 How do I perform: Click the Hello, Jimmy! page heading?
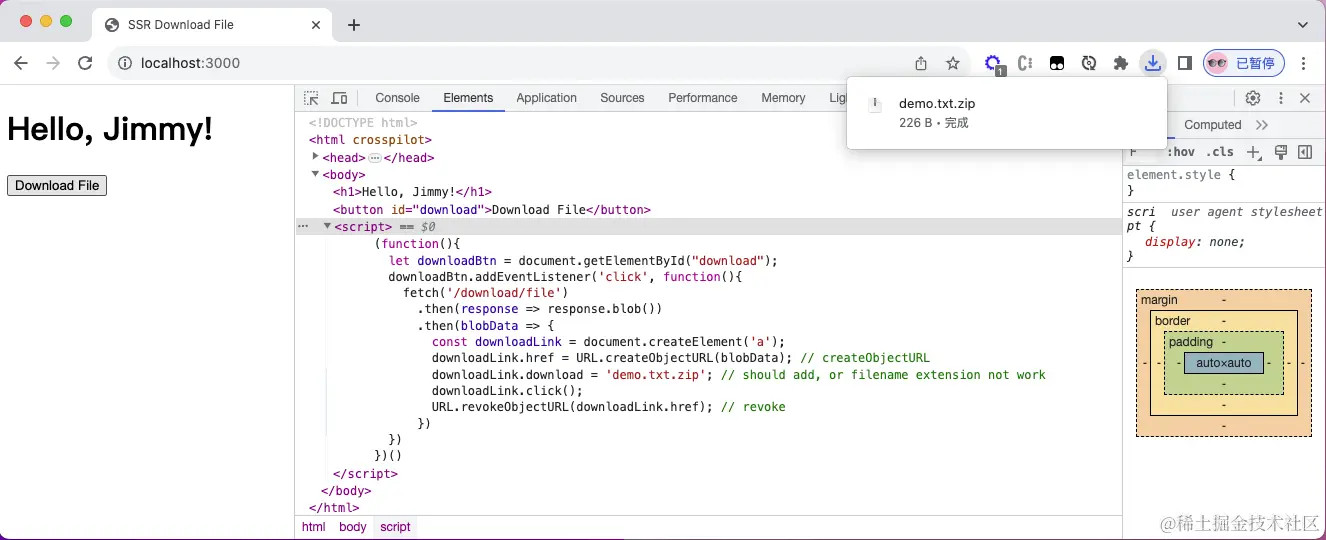(110, 129)
